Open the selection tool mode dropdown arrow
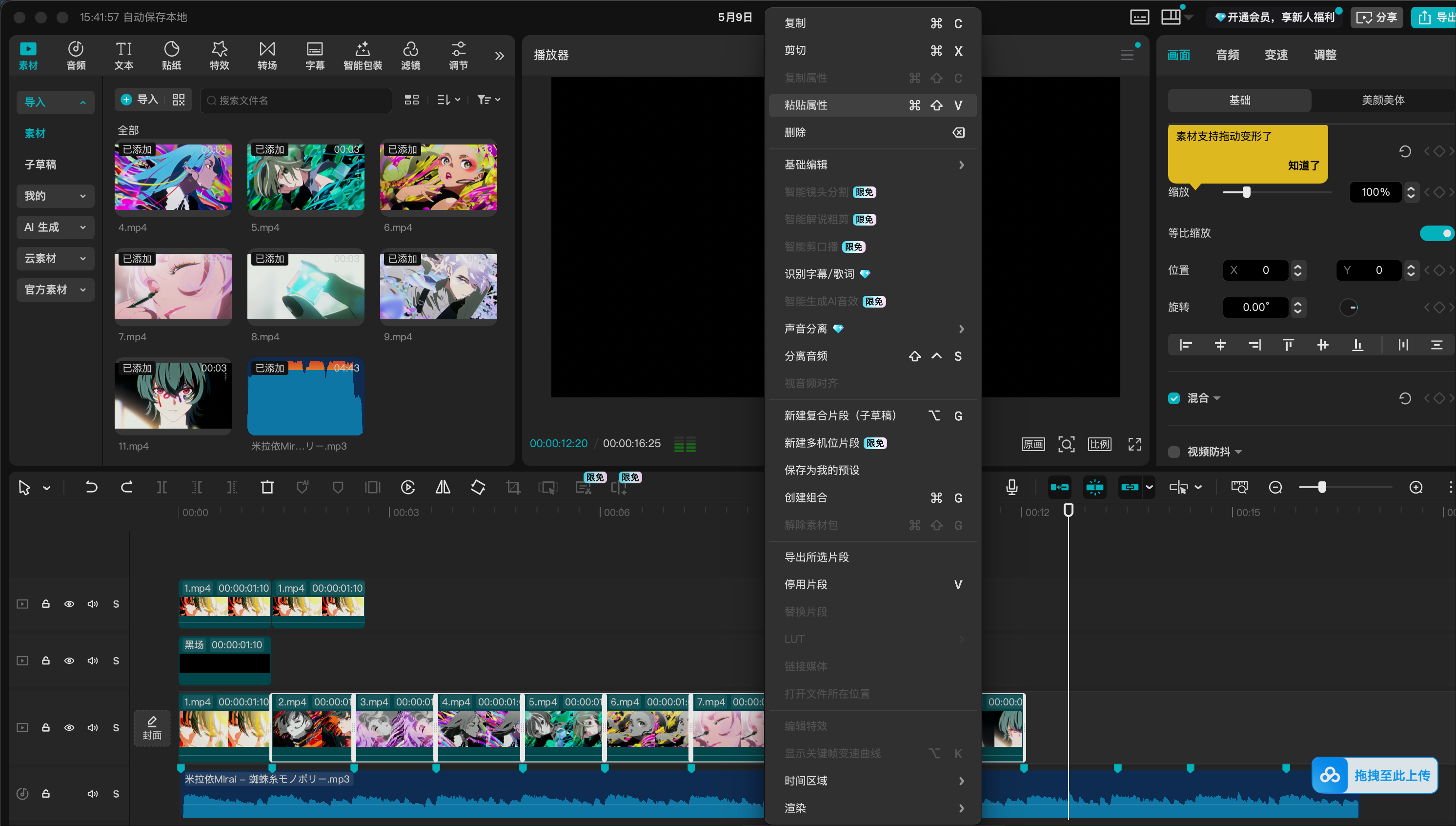Image resolution: width=1456 pixels, height=826 pixels. point(46,488)
